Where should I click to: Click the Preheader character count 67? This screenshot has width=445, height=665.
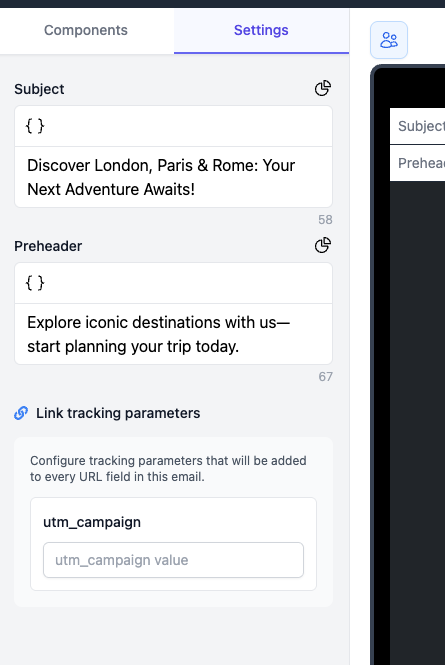325,377
